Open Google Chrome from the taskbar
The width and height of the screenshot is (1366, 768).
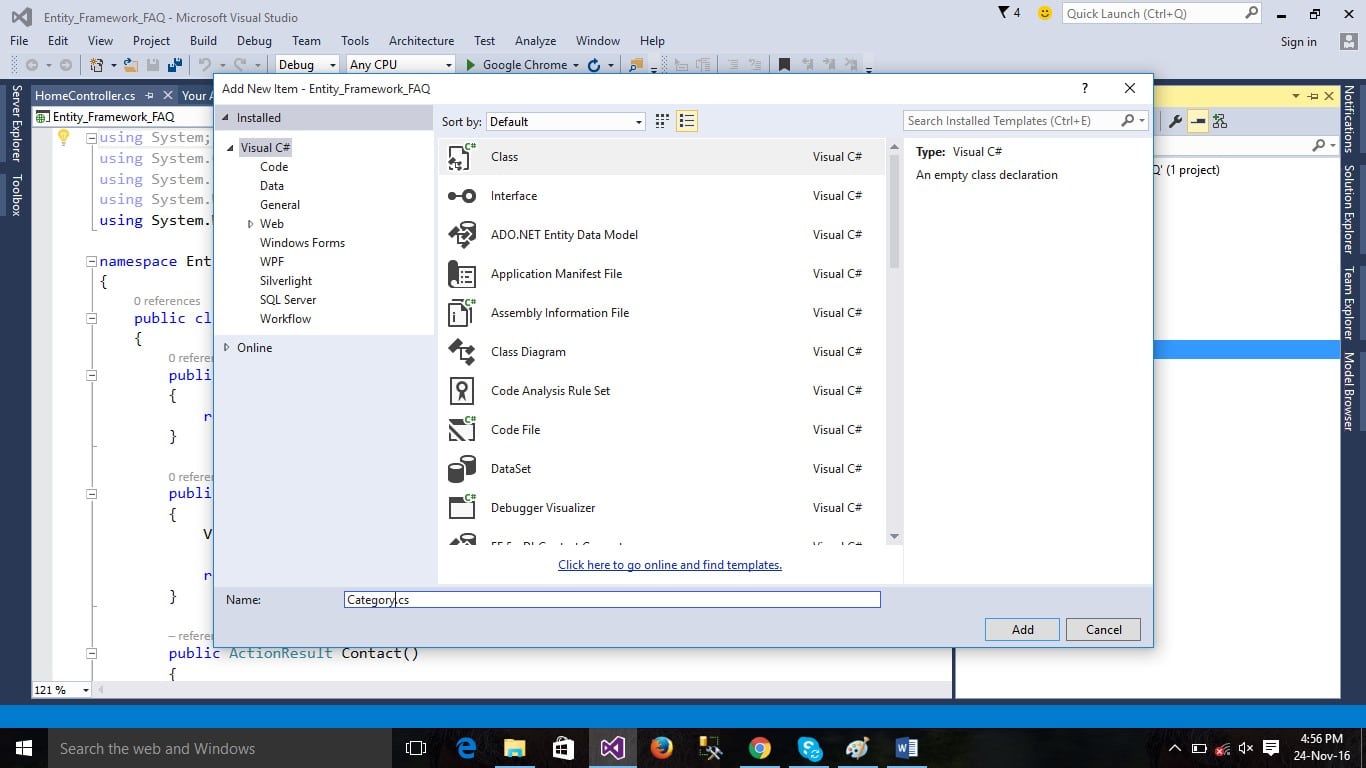coord(760,748)
